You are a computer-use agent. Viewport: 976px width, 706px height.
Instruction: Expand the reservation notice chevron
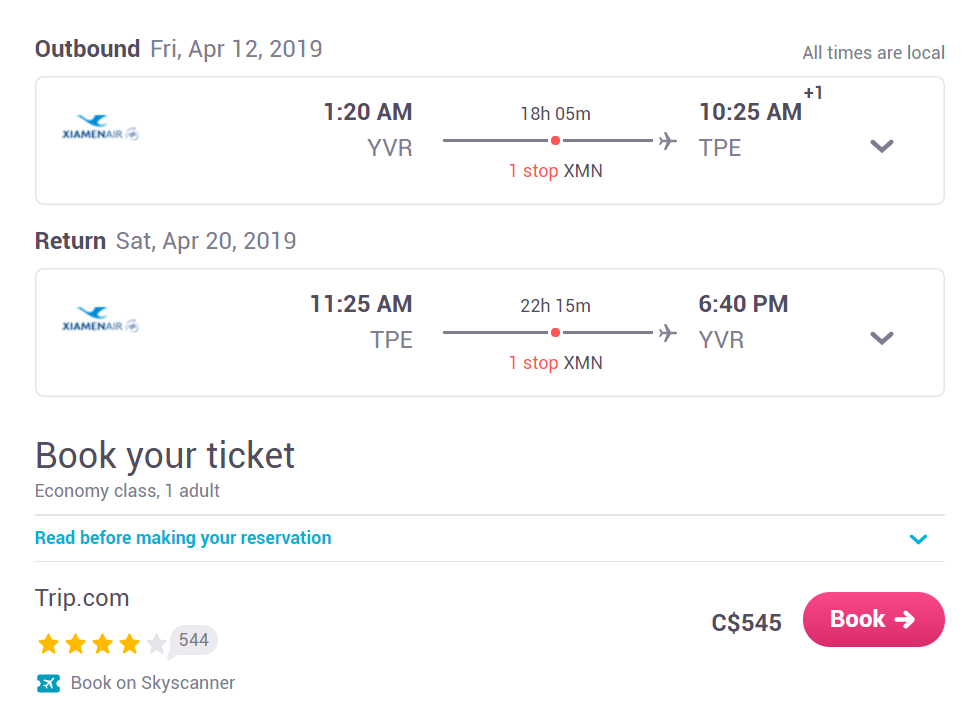(918, 539)
